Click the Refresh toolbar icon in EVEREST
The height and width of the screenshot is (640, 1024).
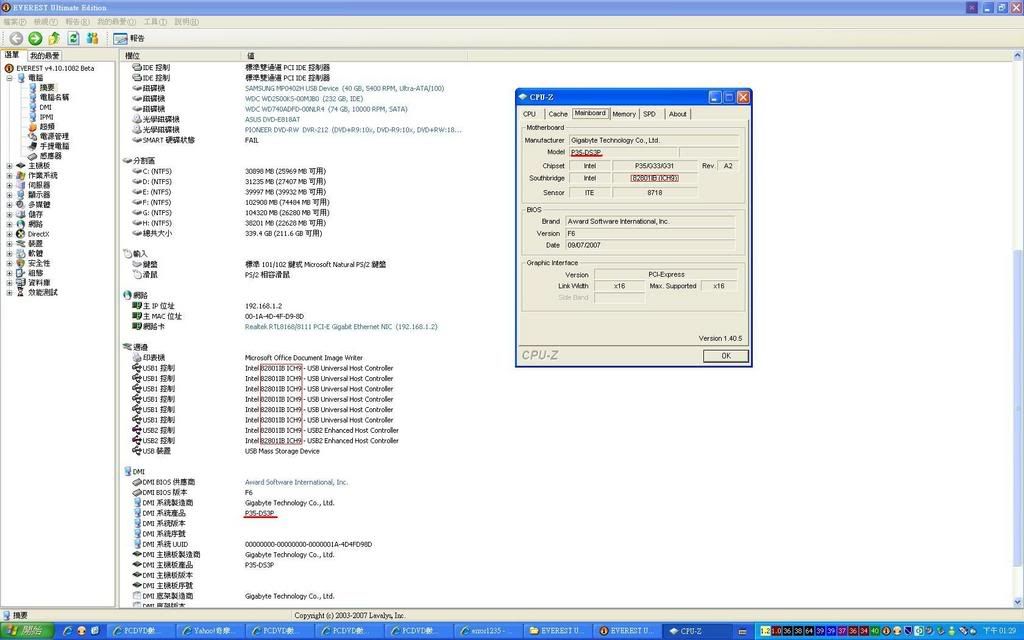point(73,39)
